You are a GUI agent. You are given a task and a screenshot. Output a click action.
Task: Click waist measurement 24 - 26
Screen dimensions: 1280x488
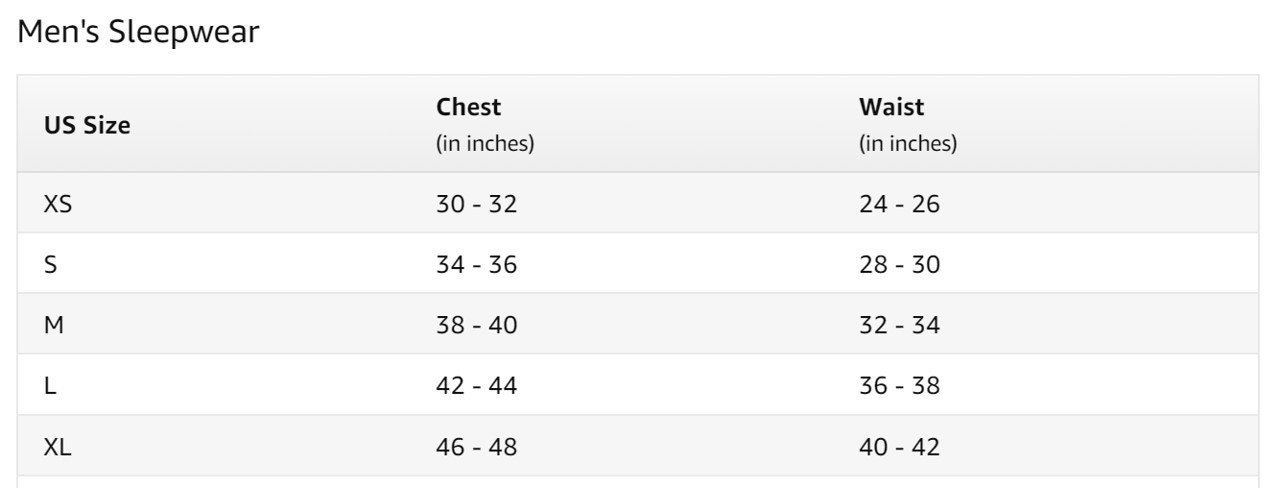pos(899,204)
